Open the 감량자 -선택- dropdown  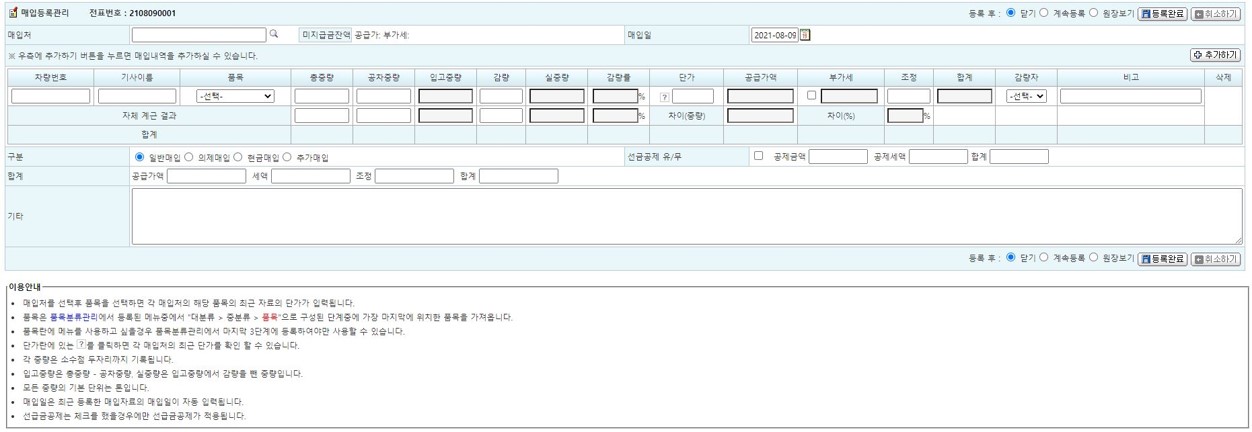point(1026,97)
